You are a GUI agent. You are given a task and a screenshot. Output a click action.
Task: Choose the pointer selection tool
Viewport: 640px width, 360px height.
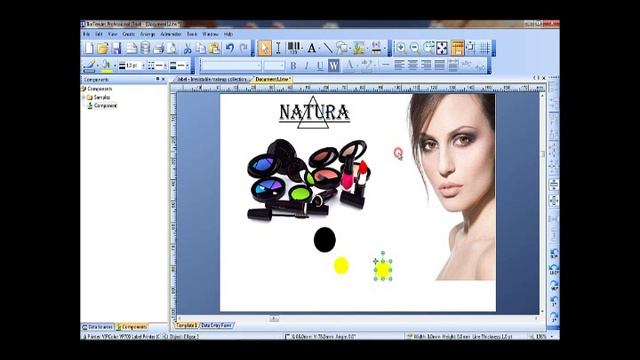[x=264, y=48]
